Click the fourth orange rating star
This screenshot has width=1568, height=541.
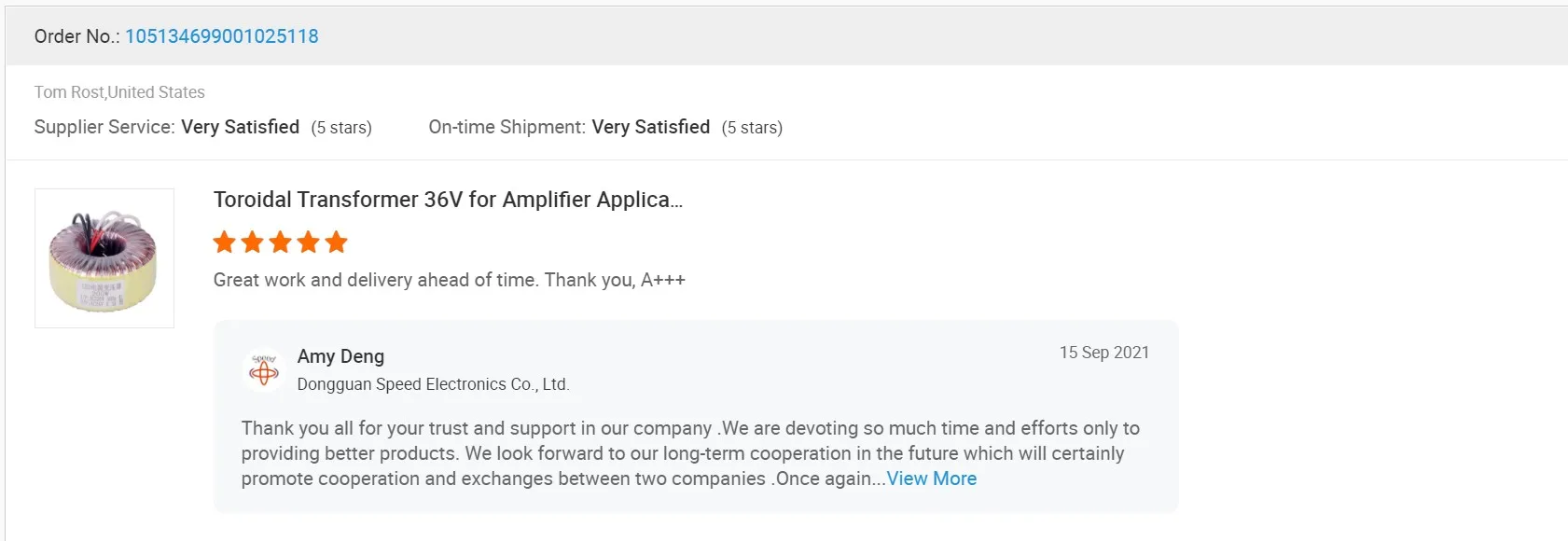(309, 243)
